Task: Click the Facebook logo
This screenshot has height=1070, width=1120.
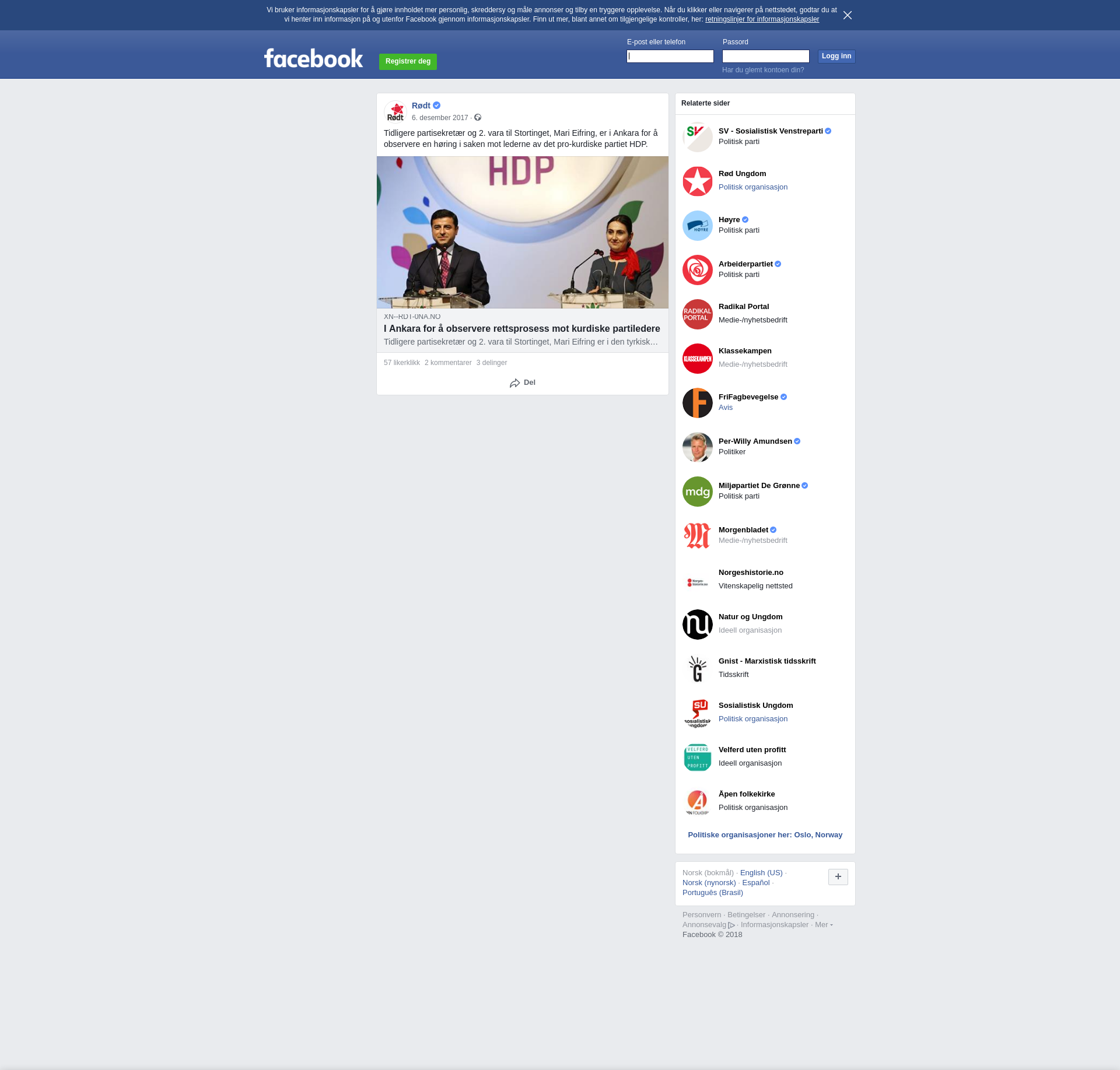Action: pyautogui.click(x=313, y=58)
